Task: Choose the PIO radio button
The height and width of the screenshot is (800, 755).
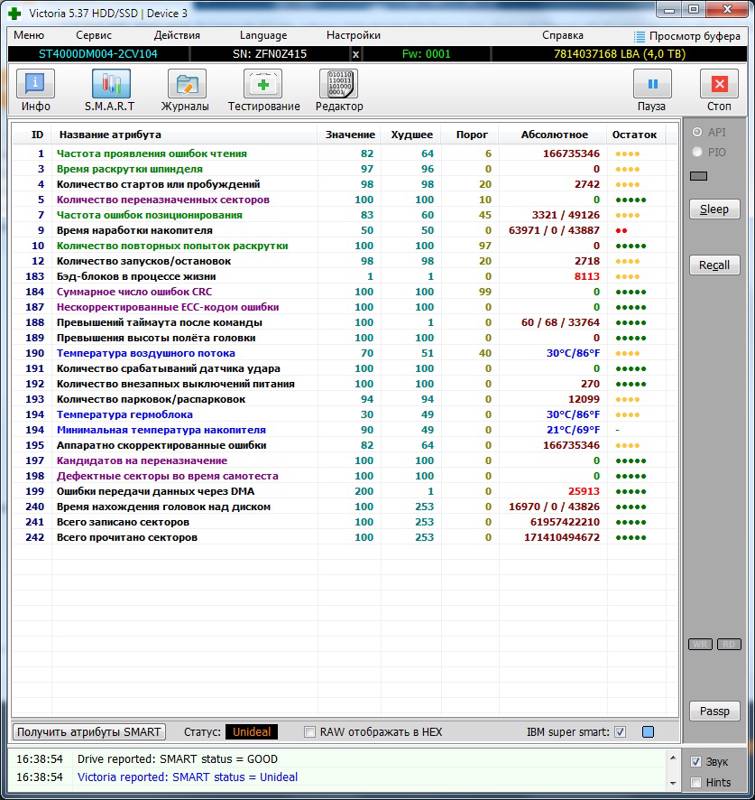Action: (x=697, y=152)
